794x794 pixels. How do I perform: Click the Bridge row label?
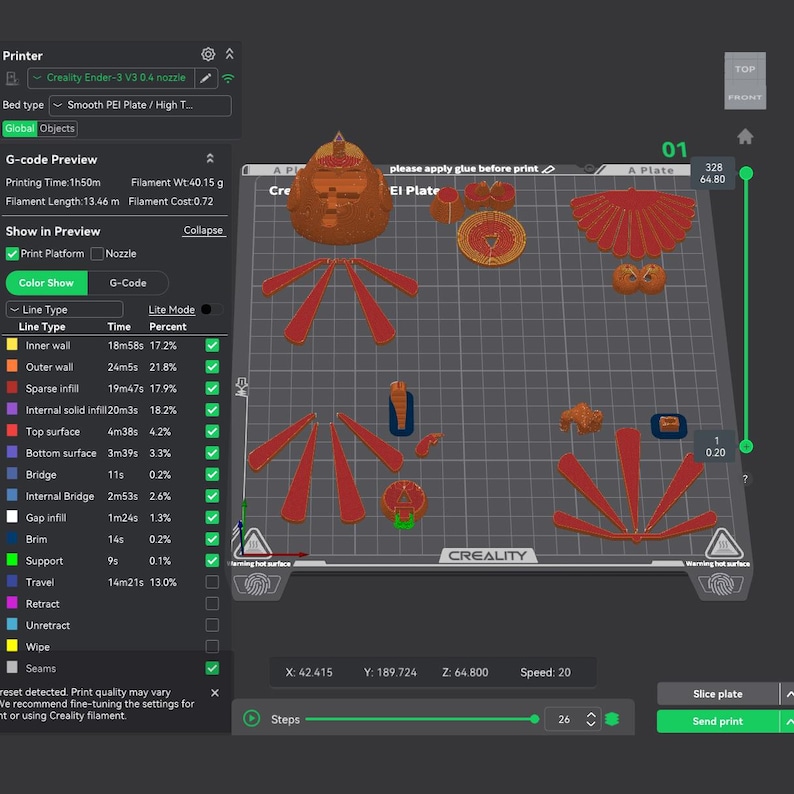41,474
